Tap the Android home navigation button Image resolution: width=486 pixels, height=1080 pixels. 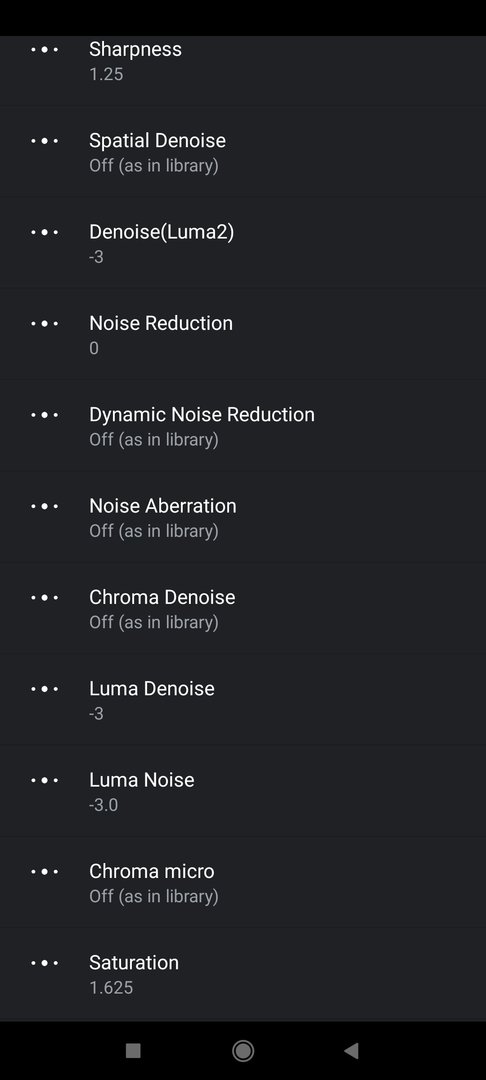tap(243, 1050)
